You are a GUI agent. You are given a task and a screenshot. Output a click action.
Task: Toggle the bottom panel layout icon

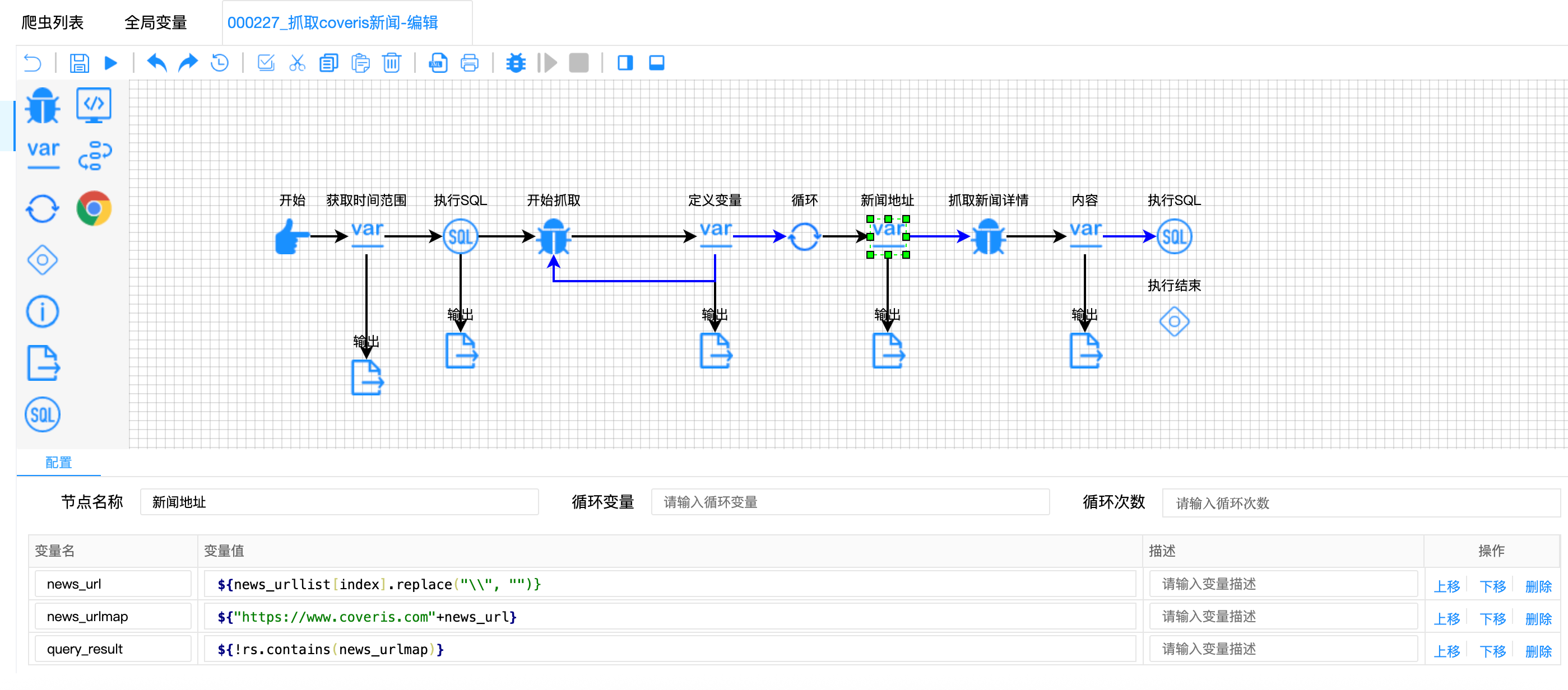pyautogui.click(x=656, y=63)
